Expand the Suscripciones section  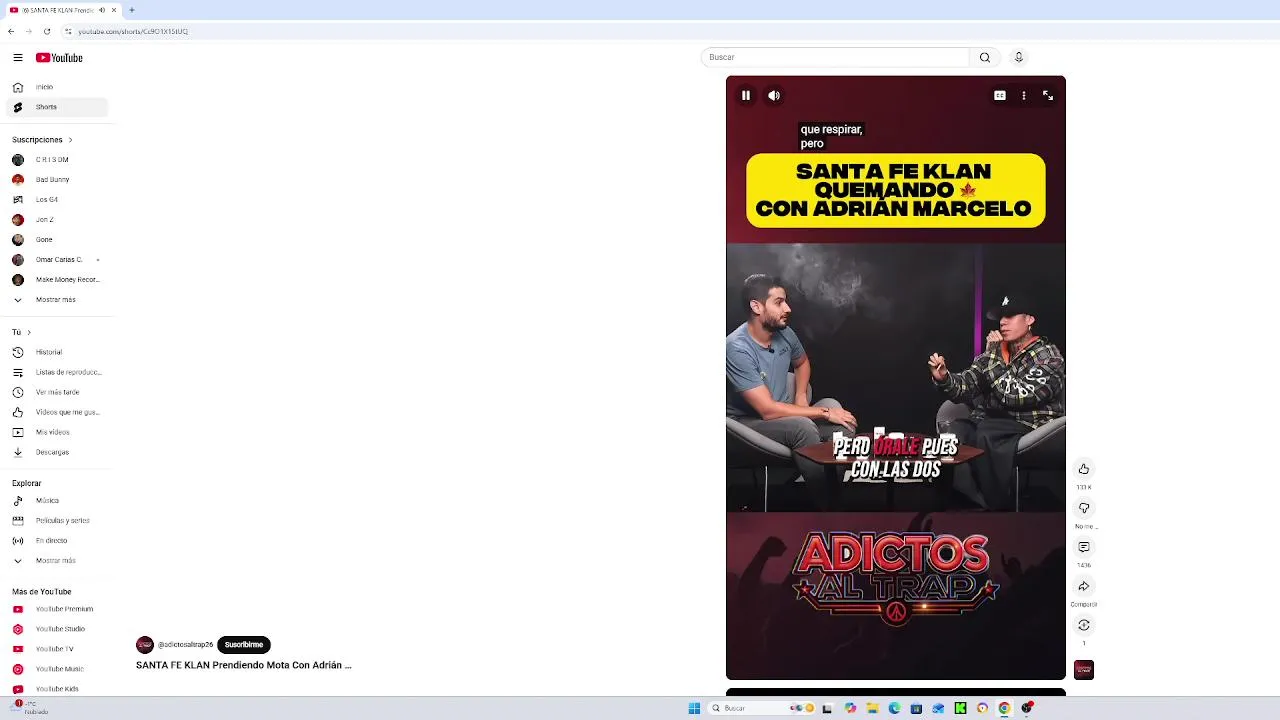coord(42,140)
